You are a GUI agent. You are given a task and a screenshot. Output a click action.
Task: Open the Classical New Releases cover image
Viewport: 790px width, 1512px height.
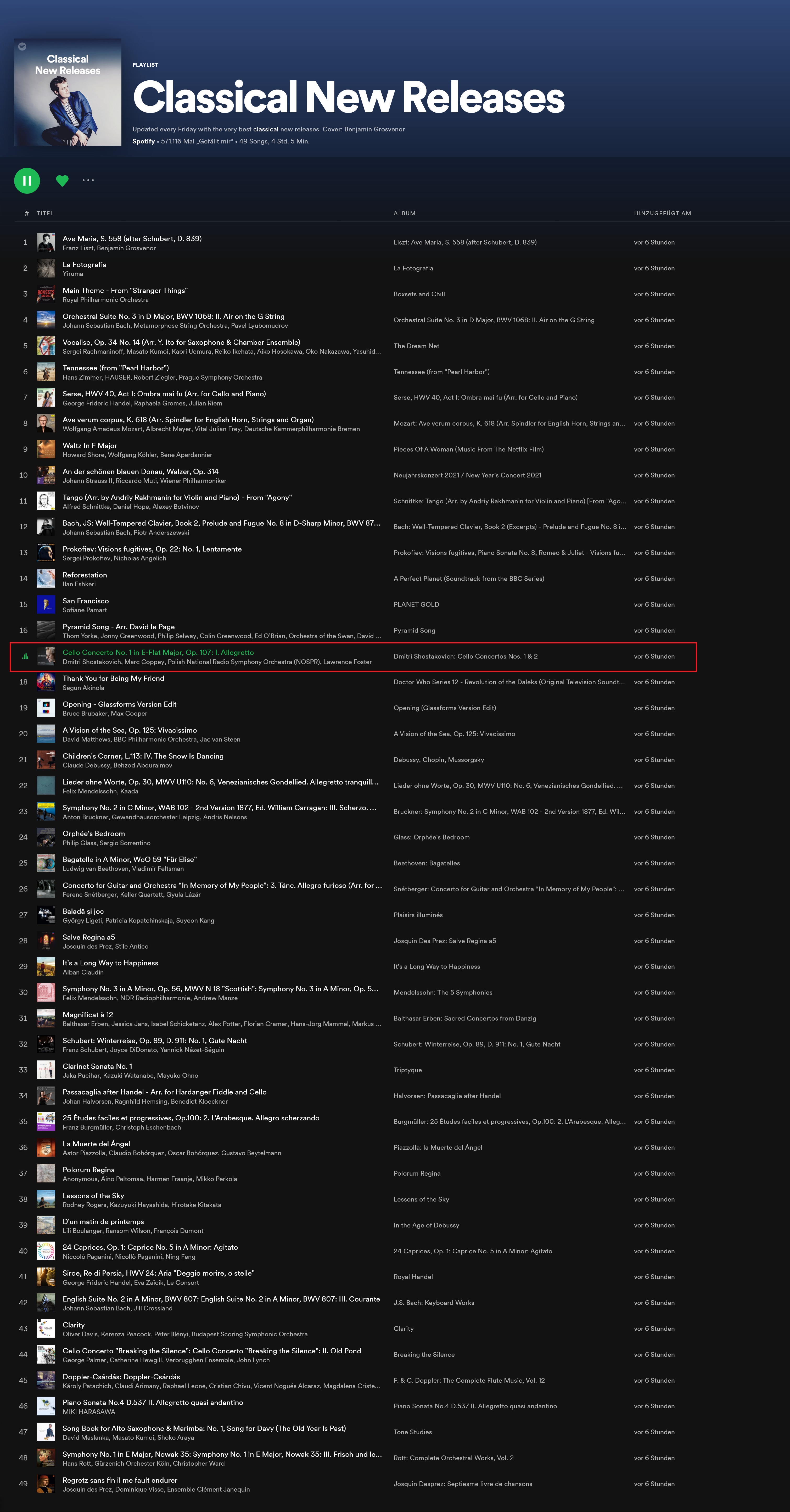[x=68, y=92]
